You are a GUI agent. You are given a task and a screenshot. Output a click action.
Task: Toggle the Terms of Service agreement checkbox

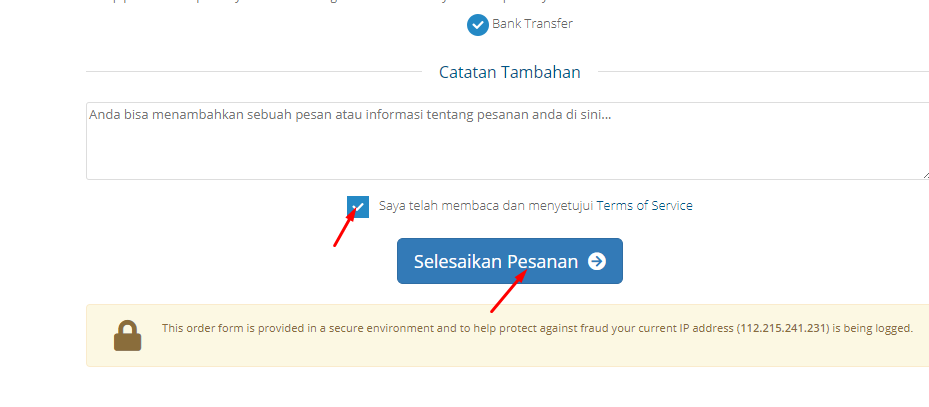pyautogui.click(x=358, y=207)
